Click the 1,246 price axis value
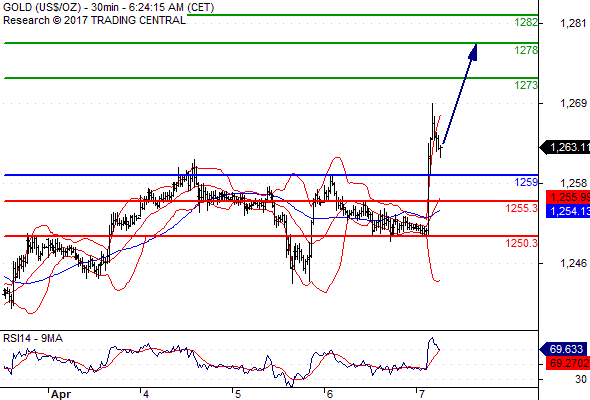 coord(573,263)
